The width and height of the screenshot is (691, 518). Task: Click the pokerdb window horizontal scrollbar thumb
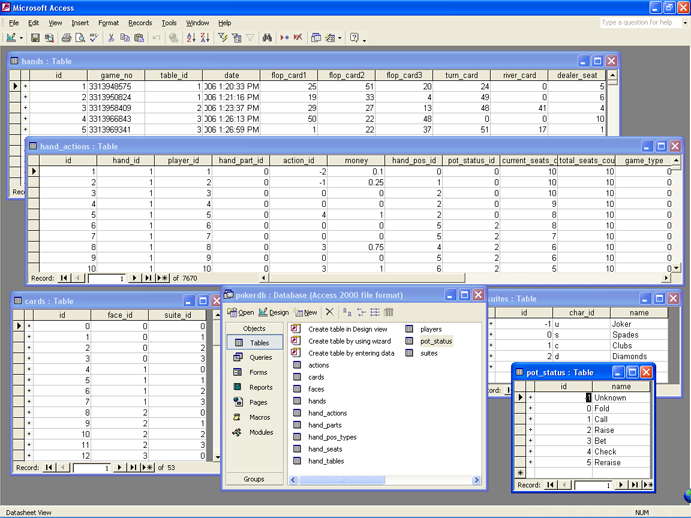point(342,480)
